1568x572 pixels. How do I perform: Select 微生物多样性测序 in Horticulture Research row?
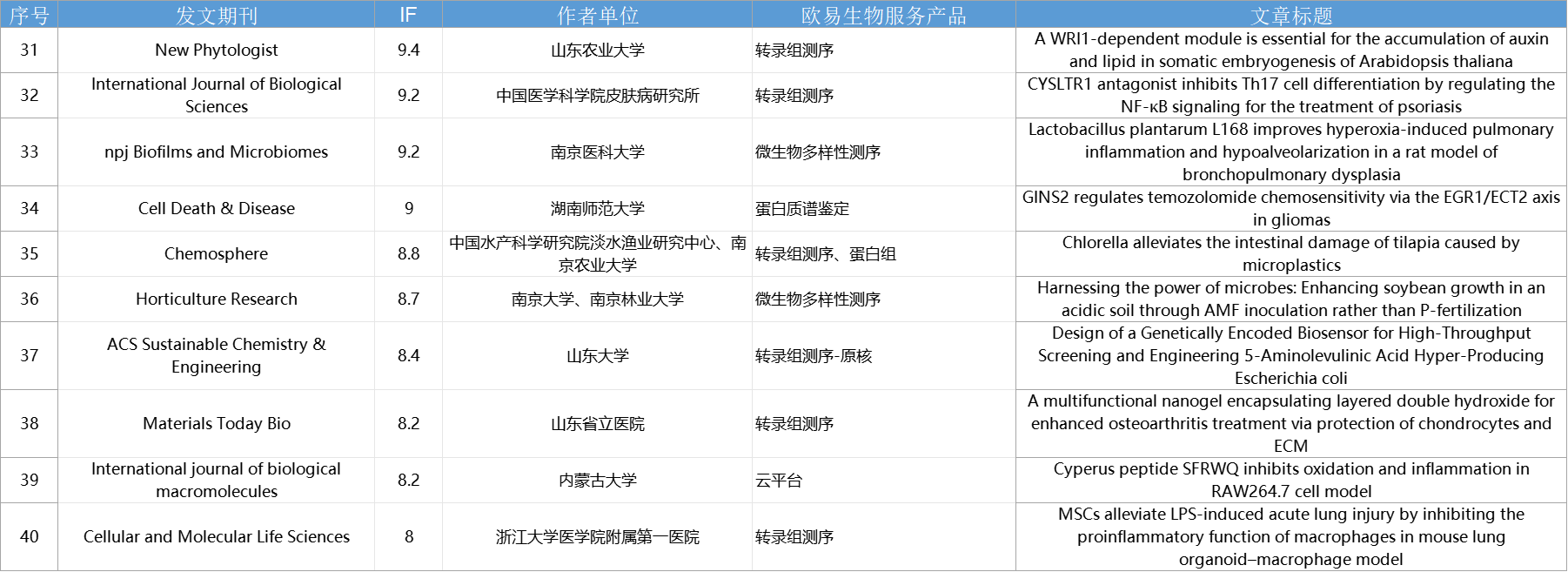tap(884, 299)
